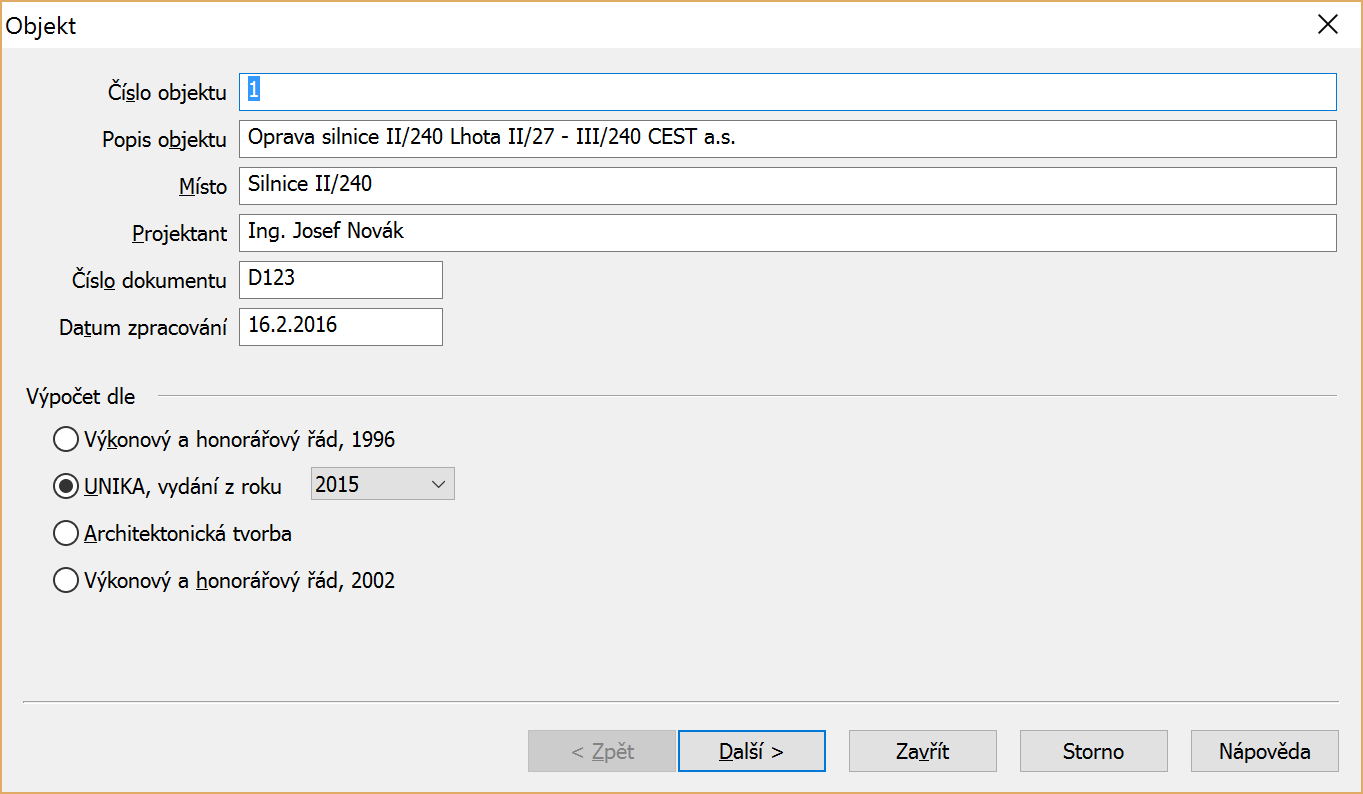The image size is (1363, 794).
Task: Close the Objekt dialog with the X
Action: pyautogui.click(x=1328, y=25)
